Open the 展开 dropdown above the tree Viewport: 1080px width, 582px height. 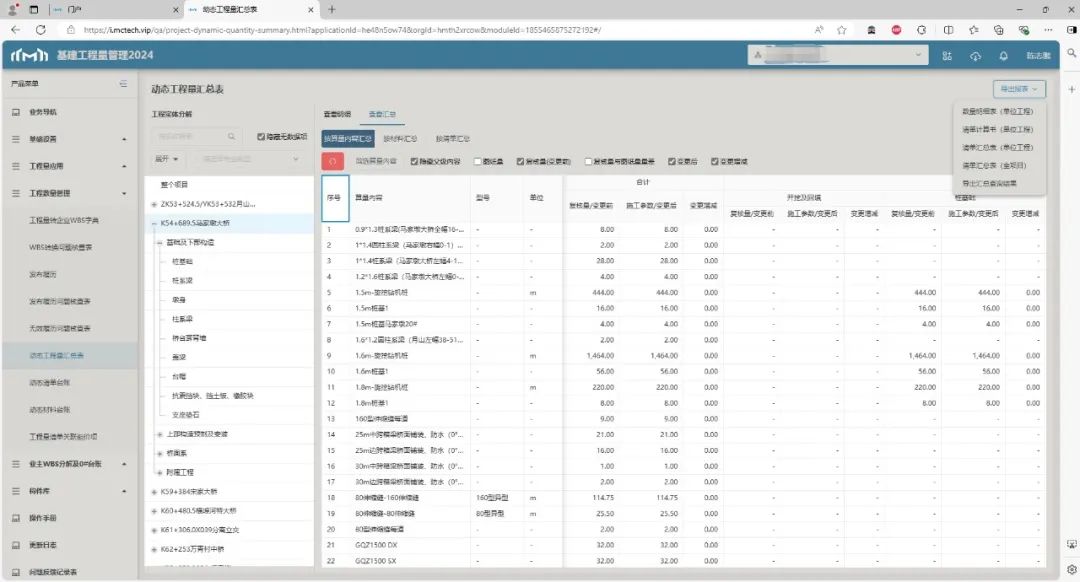pyautogui.click(x=167, y=159)
